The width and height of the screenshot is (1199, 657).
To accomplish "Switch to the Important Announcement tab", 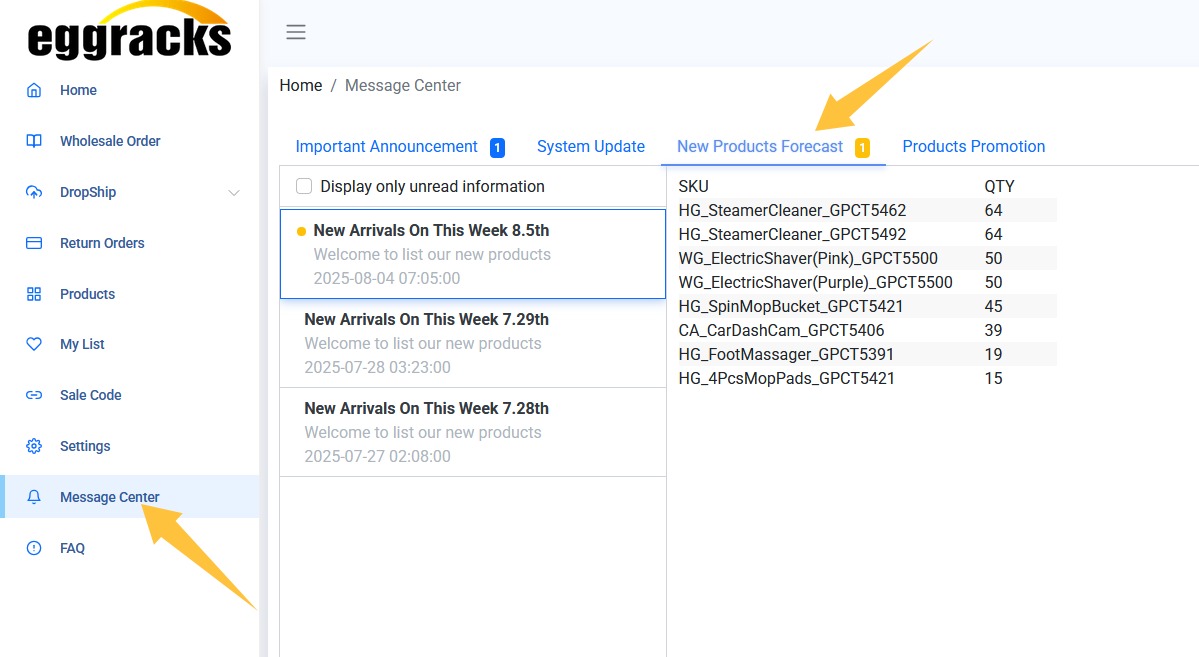I will [x=386, y=146].
